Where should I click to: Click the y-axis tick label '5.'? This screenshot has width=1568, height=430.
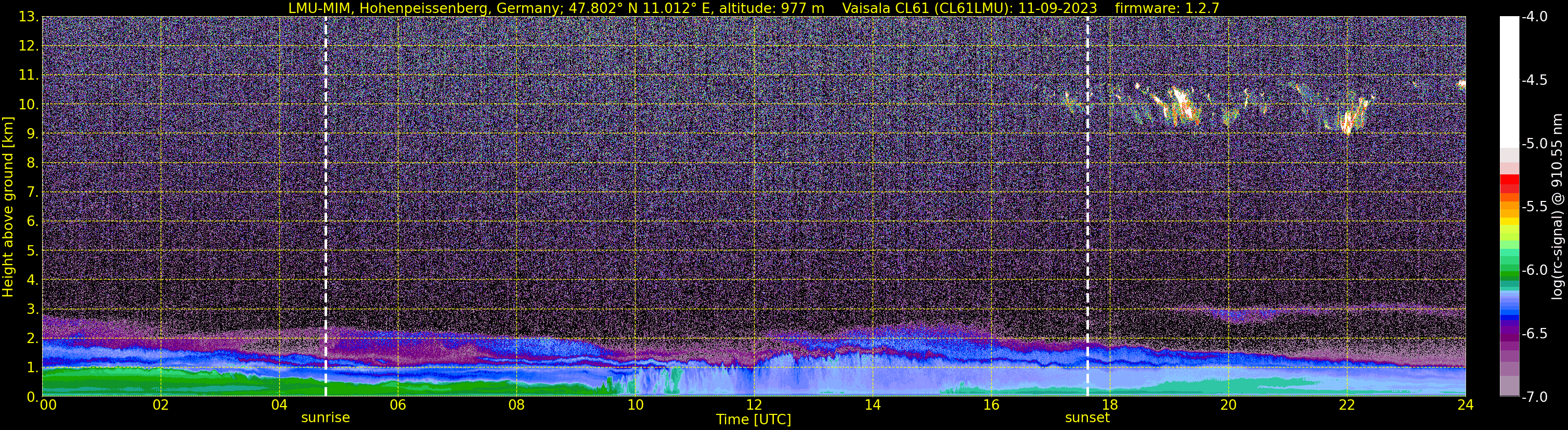click(33, 251)
